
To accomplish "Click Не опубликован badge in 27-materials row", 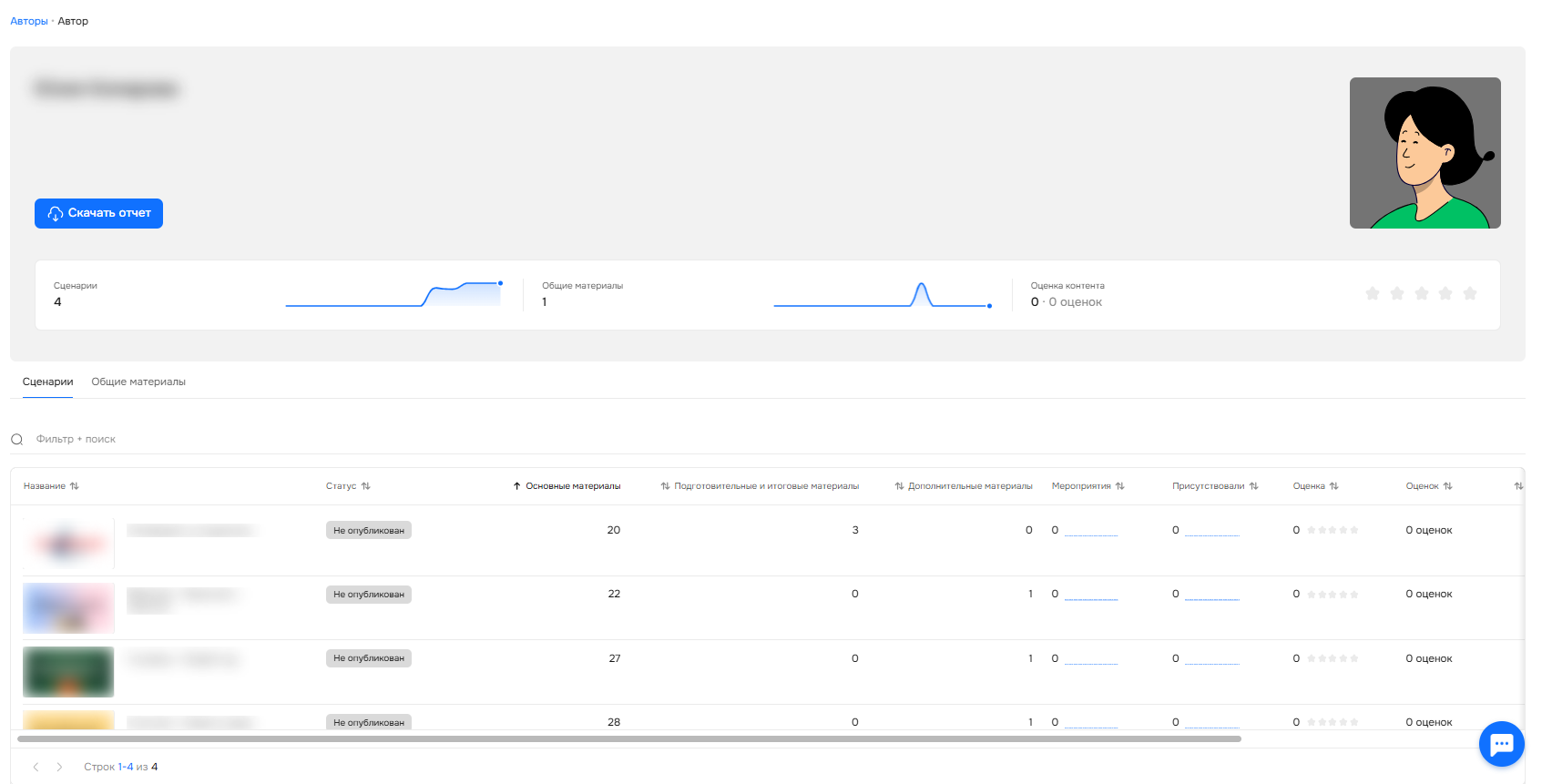I will (x=369, y=658).
